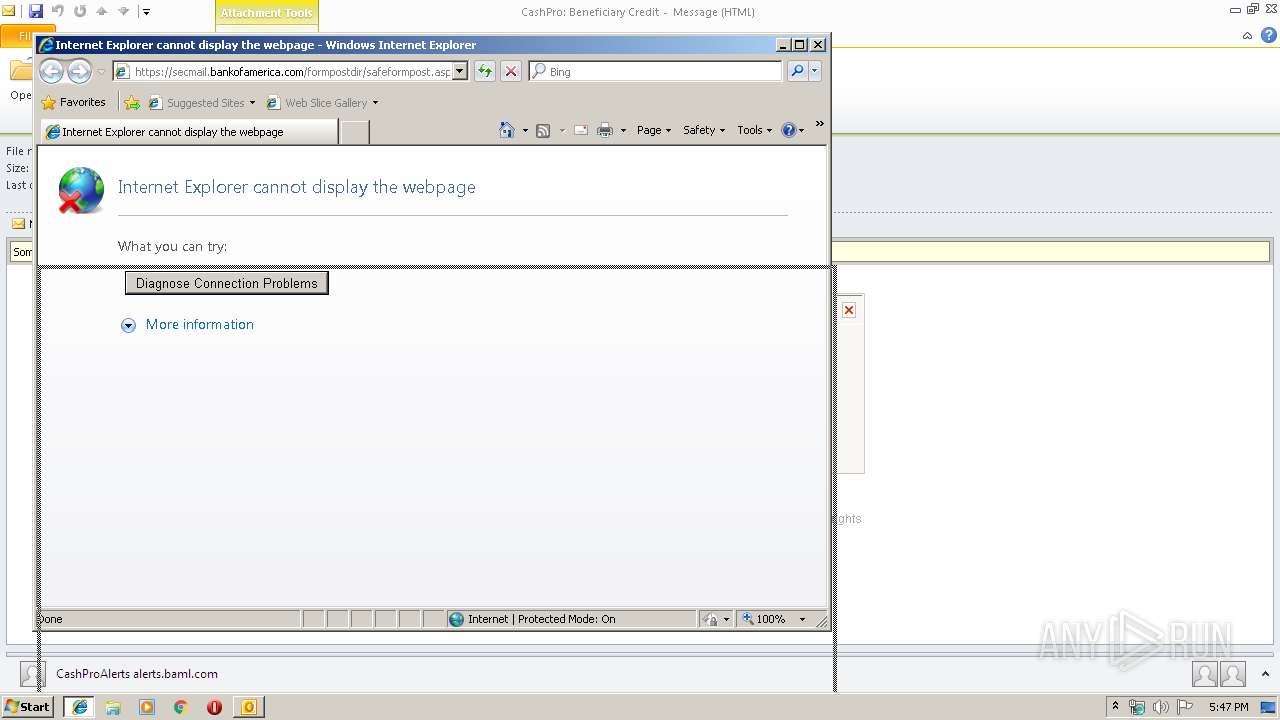The height and width of the screenshot is (720, 1280).
Task: Click the Home page icon
Action: [x=507, y=130]
